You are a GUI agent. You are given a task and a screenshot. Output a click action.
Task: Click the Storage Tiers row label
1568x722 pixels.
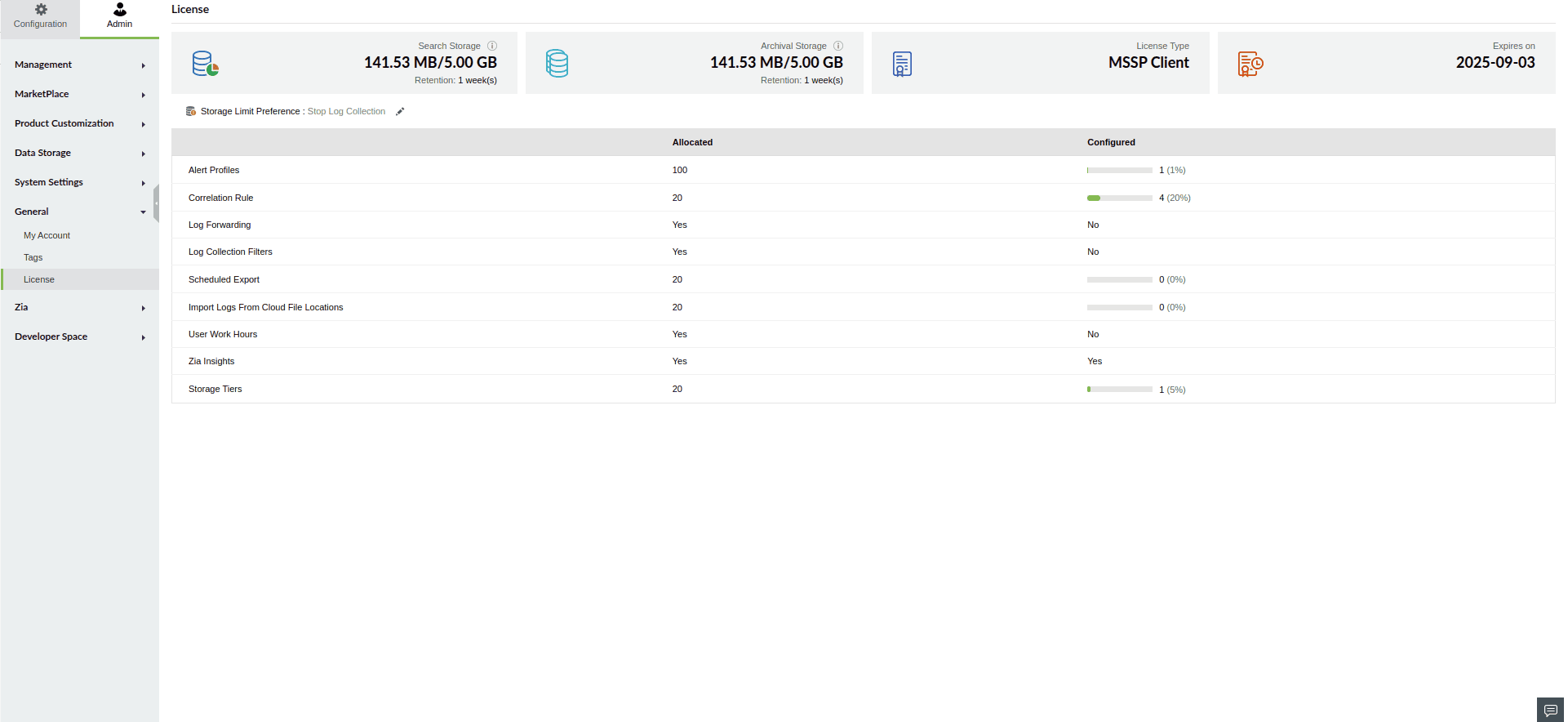pyautogui.click(x=215, y=389)
